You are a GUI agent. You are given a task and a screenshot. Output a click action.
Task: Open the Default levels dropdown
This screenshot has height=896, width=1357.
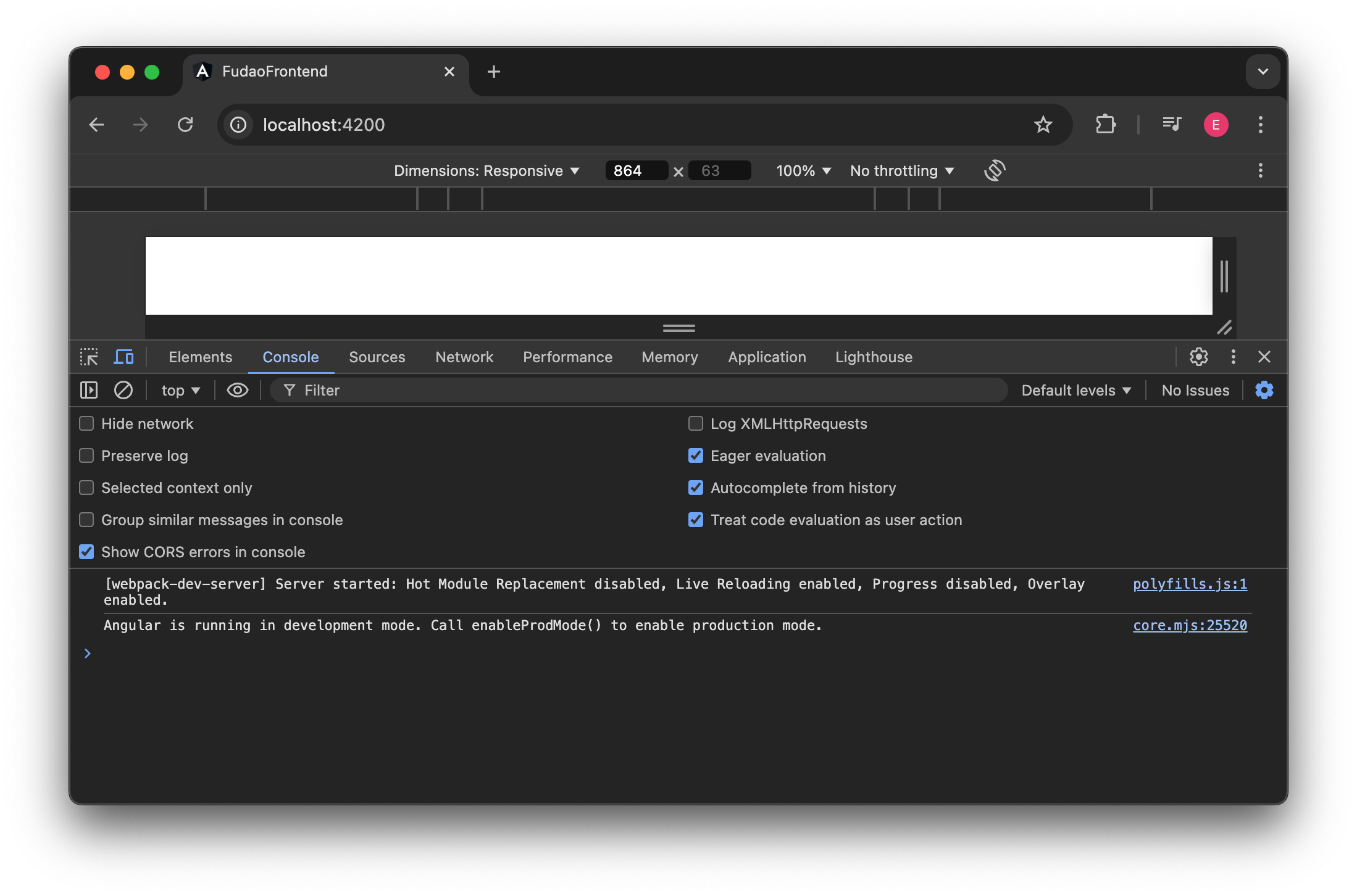click(1075, 390)
